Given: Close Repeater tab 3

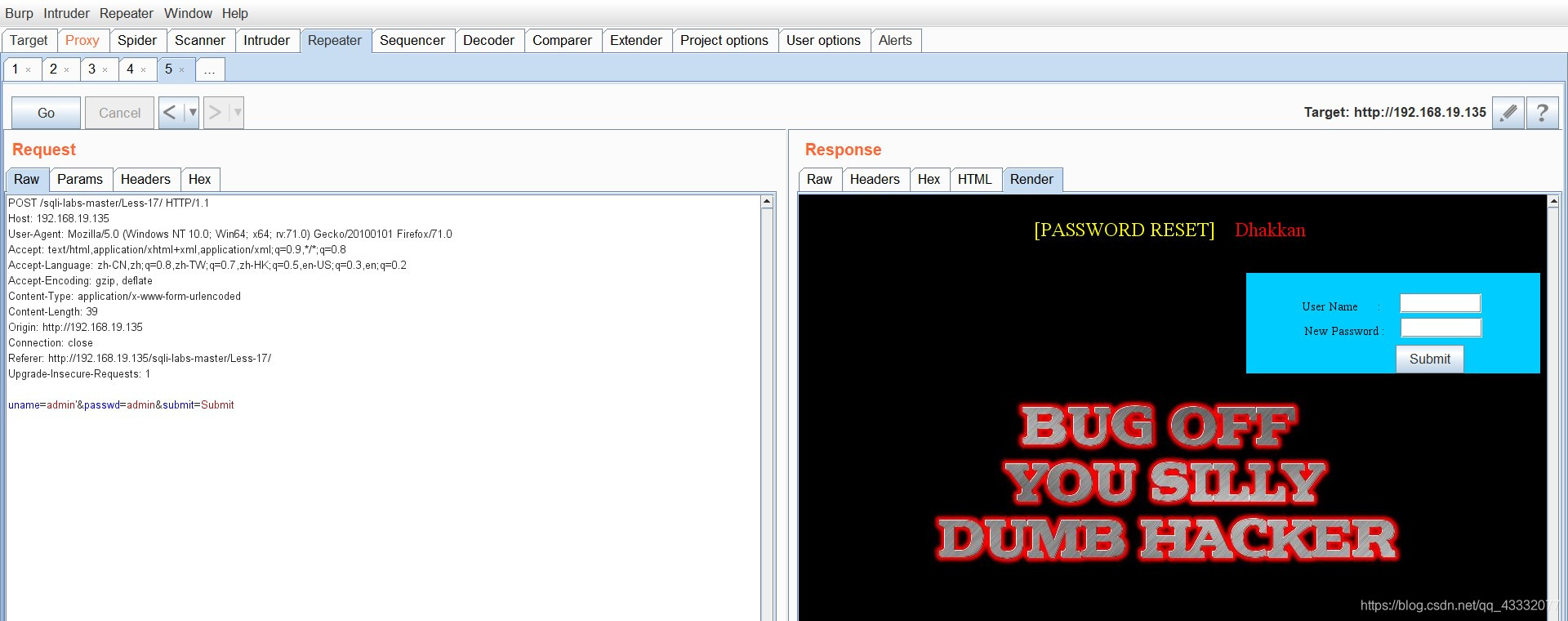Looking at the screenshot, I should (105, 70).
